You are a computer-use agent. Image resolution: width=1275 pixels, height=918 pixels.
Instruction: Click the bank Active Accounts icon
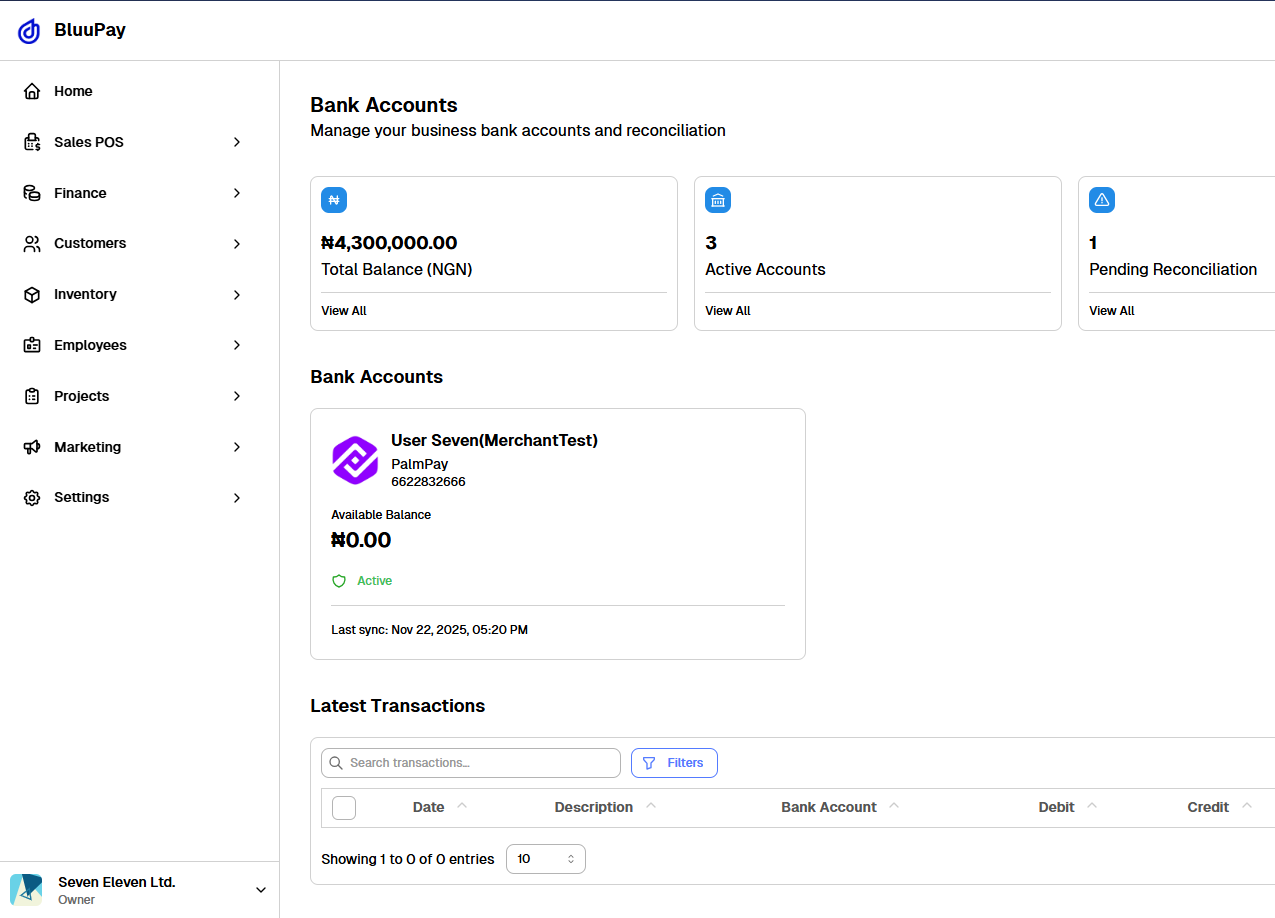718,200
